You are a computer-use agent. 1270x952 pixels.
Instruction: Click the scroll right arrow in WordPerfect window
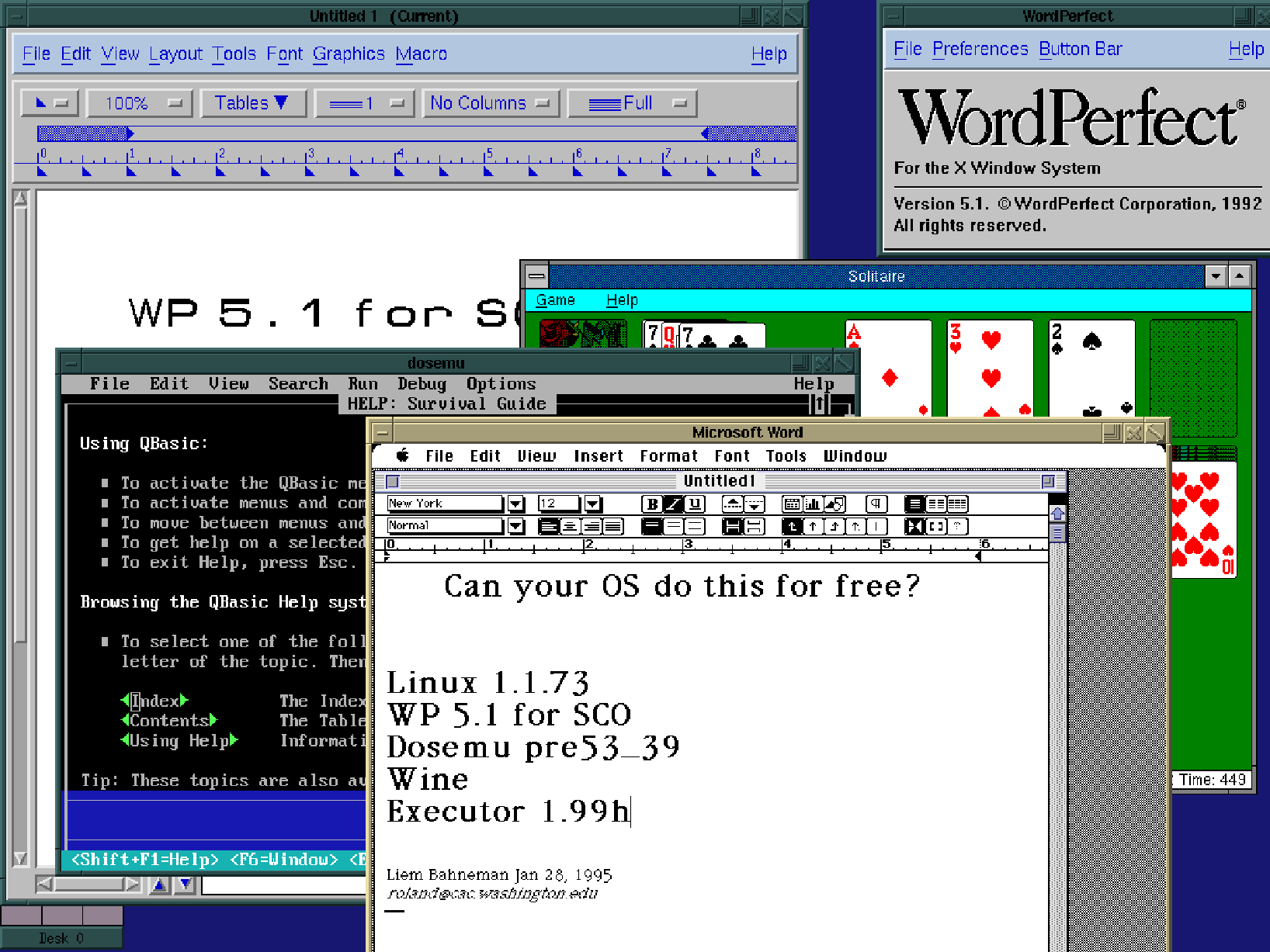click(x=133, y=884)
